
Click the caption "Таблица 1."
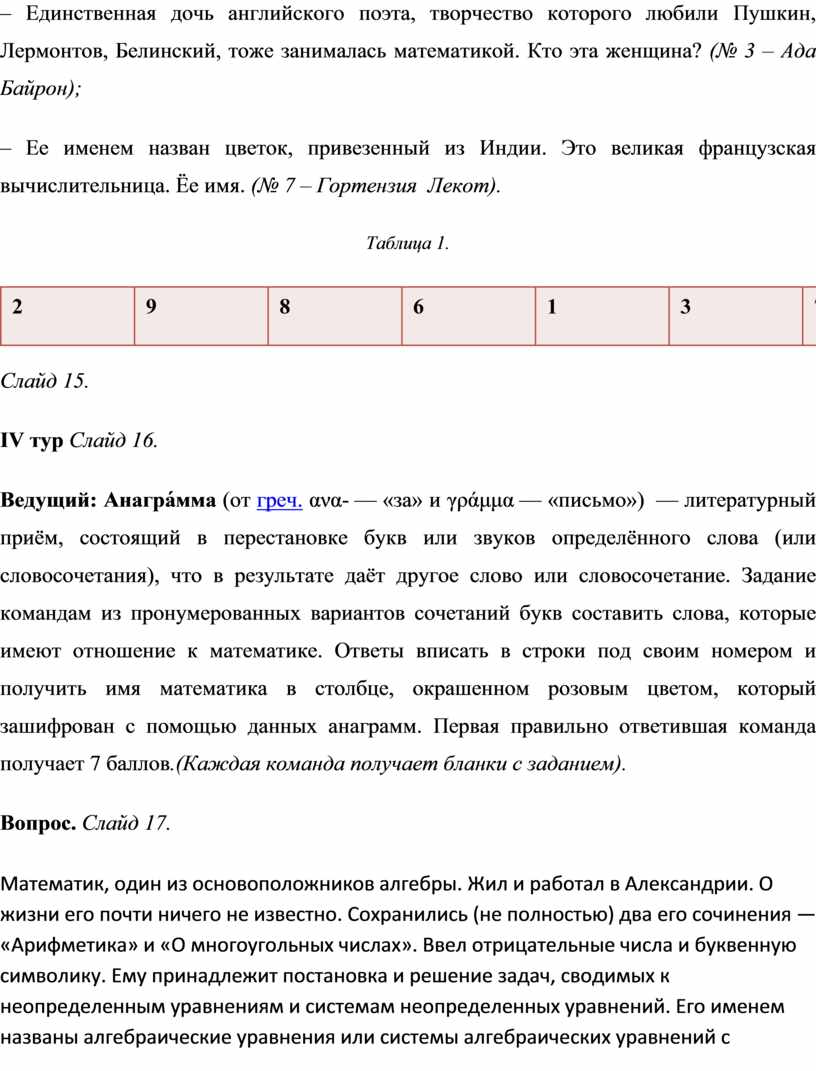click(x=408, y=243)
